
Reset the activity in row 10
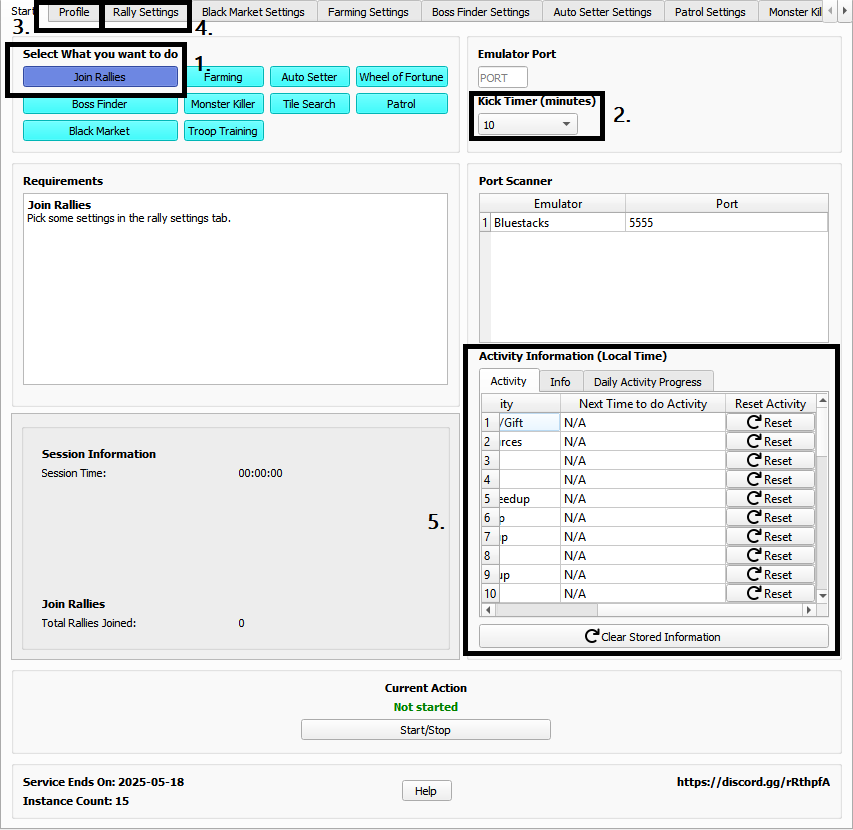(769, 594)
